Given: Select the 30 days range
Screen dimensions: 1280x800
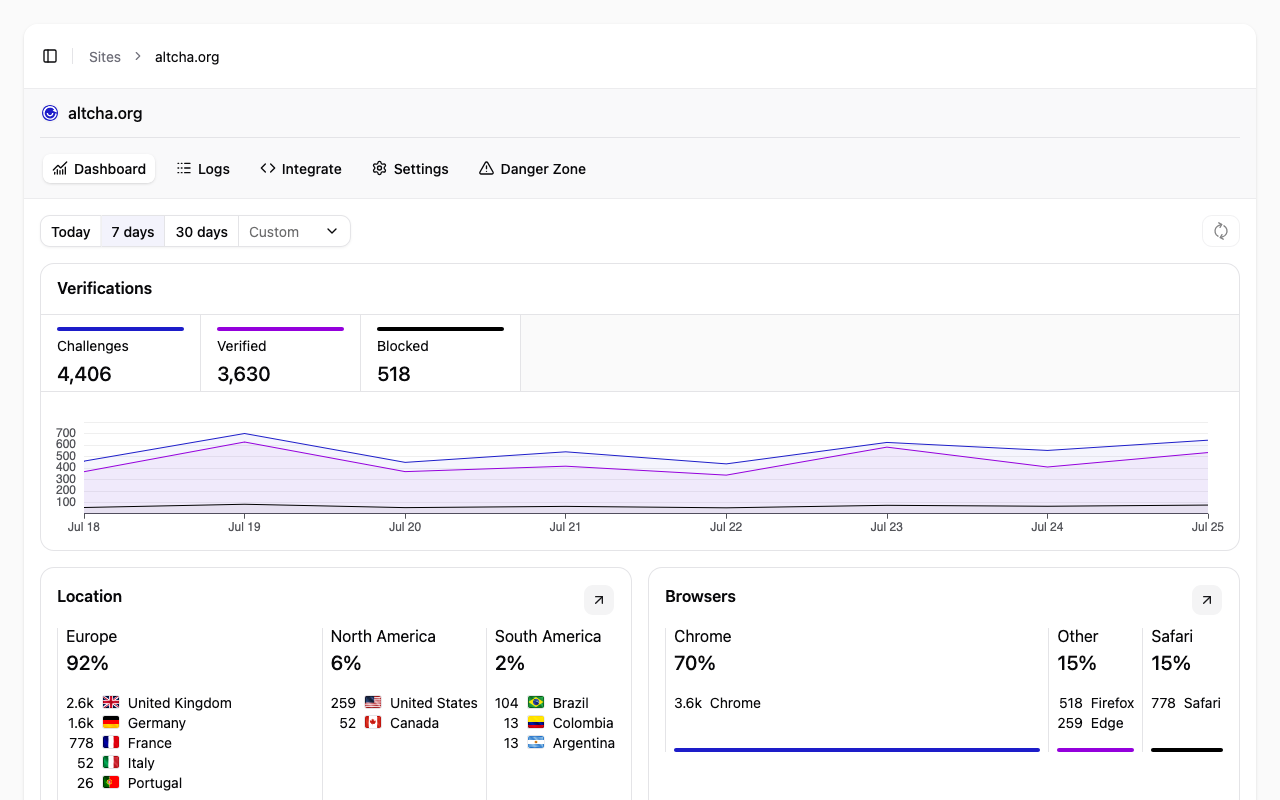Looking at the screenshot, I should pyautogui.click(x=202, y=232).
